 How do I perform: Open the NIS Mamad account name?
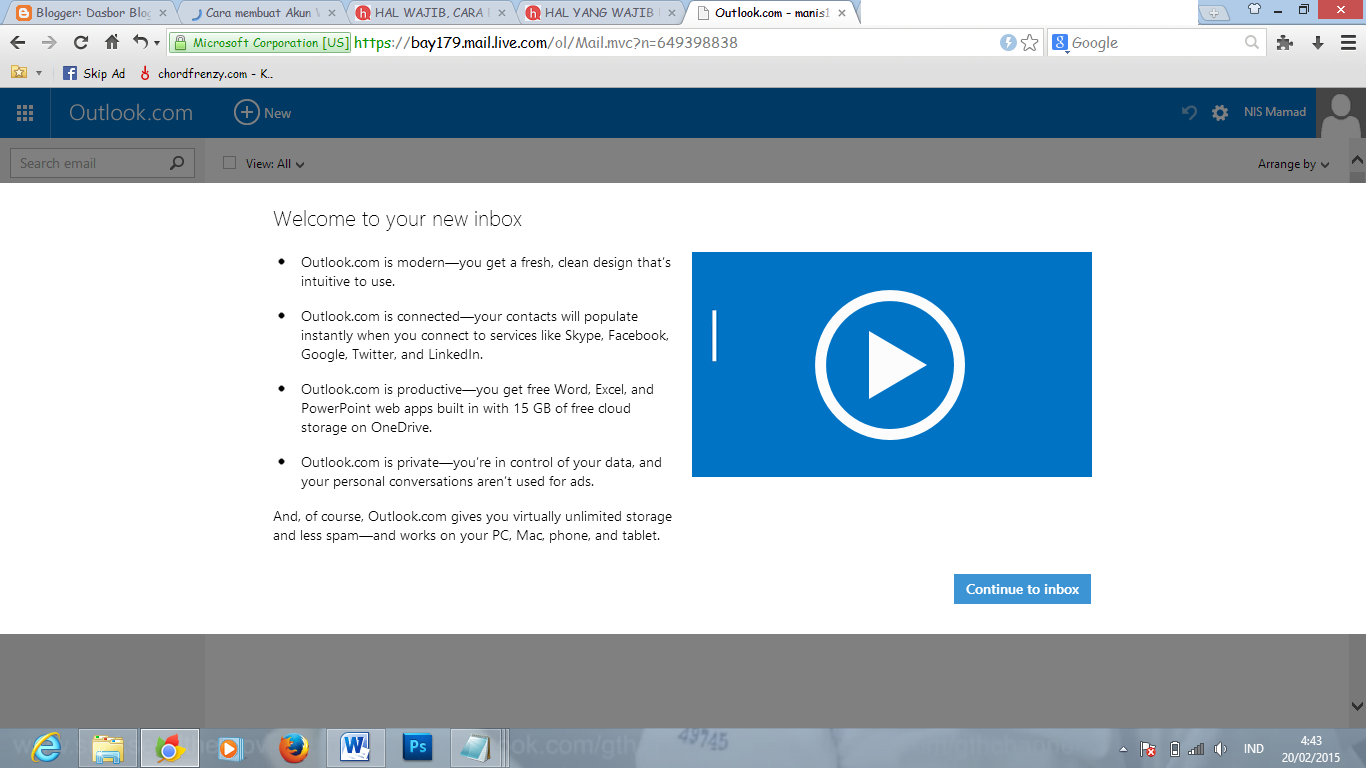1275,112
